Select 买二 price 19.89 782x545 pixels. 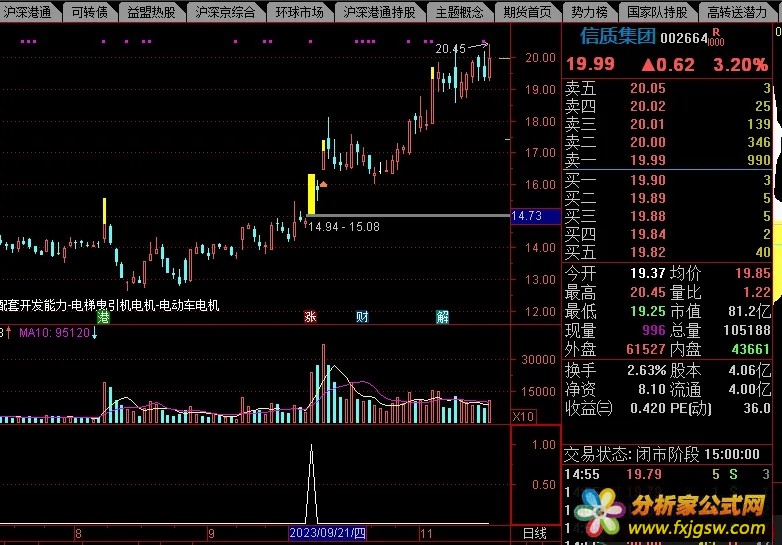[647, 198]
